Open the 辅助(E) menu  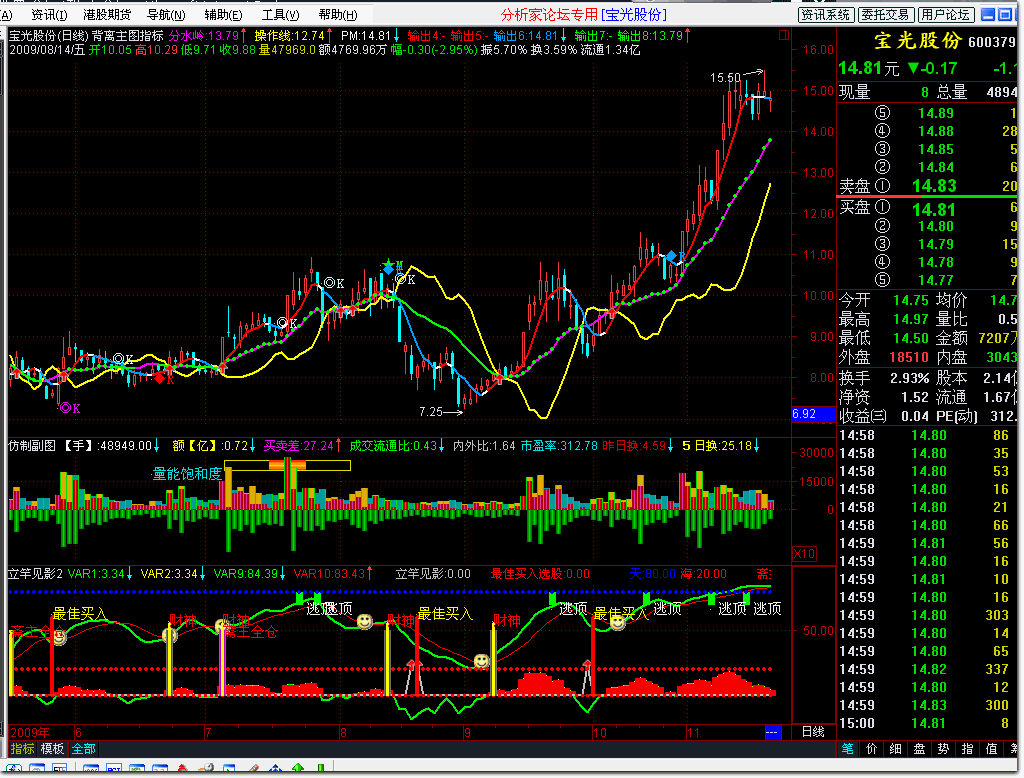point(223,14)
